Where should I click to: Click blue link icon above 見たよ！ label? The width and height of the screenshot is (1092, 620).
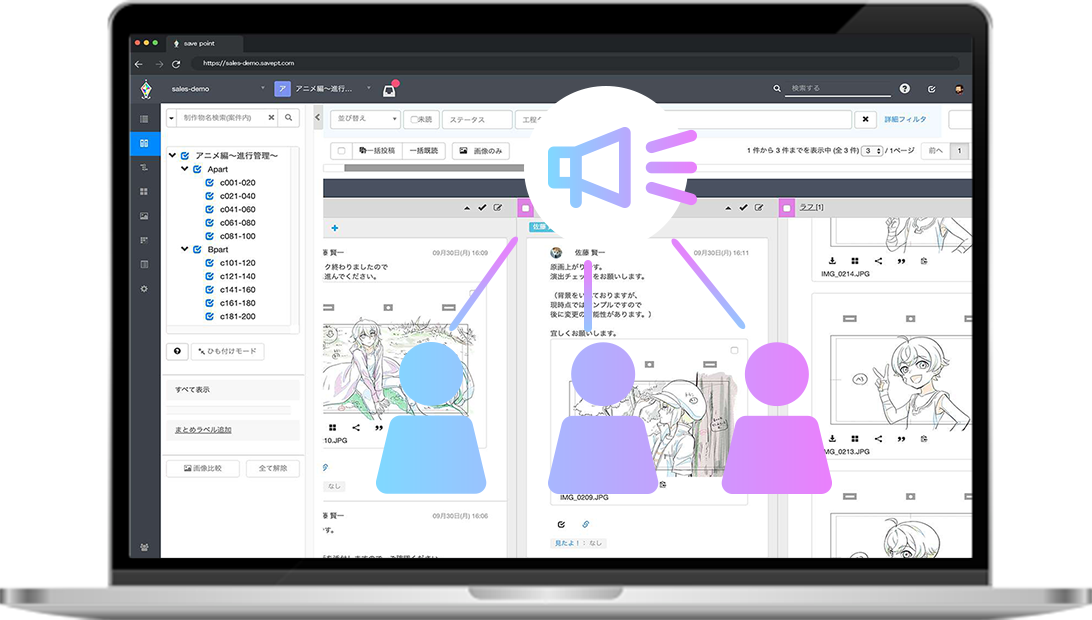(586, 524)
